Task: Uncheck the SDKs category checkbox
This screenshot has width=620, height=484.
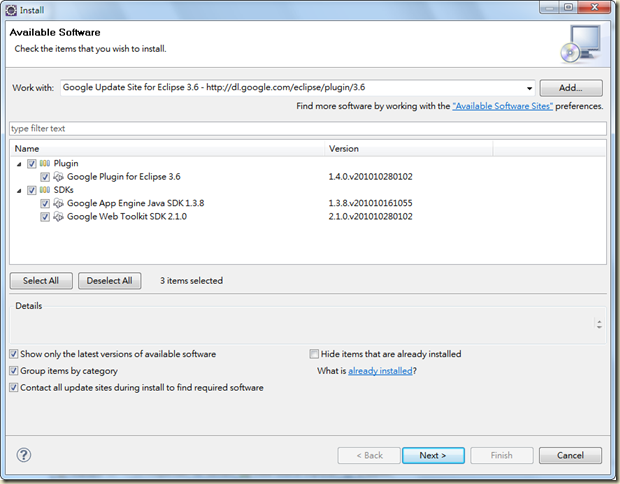Action: pos(32,190)
